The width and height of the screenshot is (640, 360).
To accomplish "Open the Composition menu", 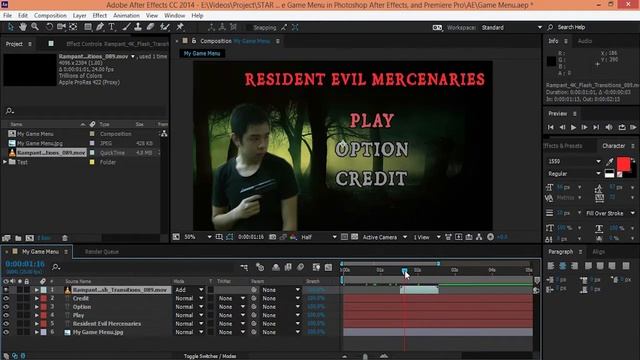I will point(50,16).
